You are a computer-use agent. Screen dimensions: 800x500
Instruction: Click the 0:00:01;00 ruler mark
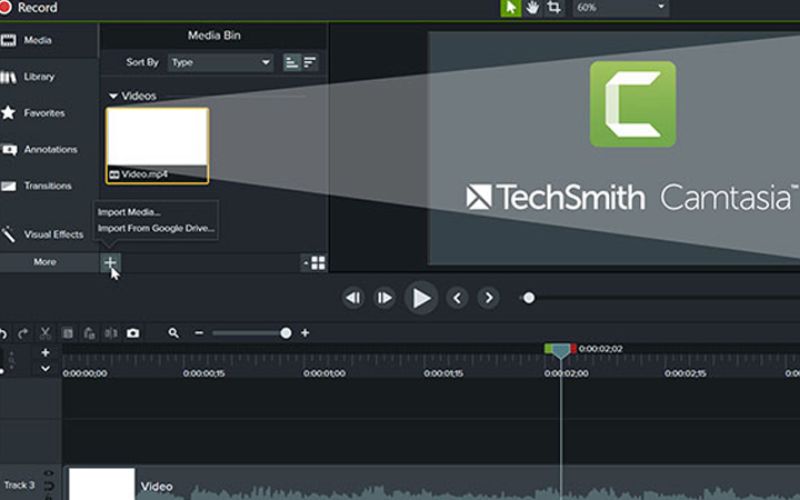click(x=324, y=373)
